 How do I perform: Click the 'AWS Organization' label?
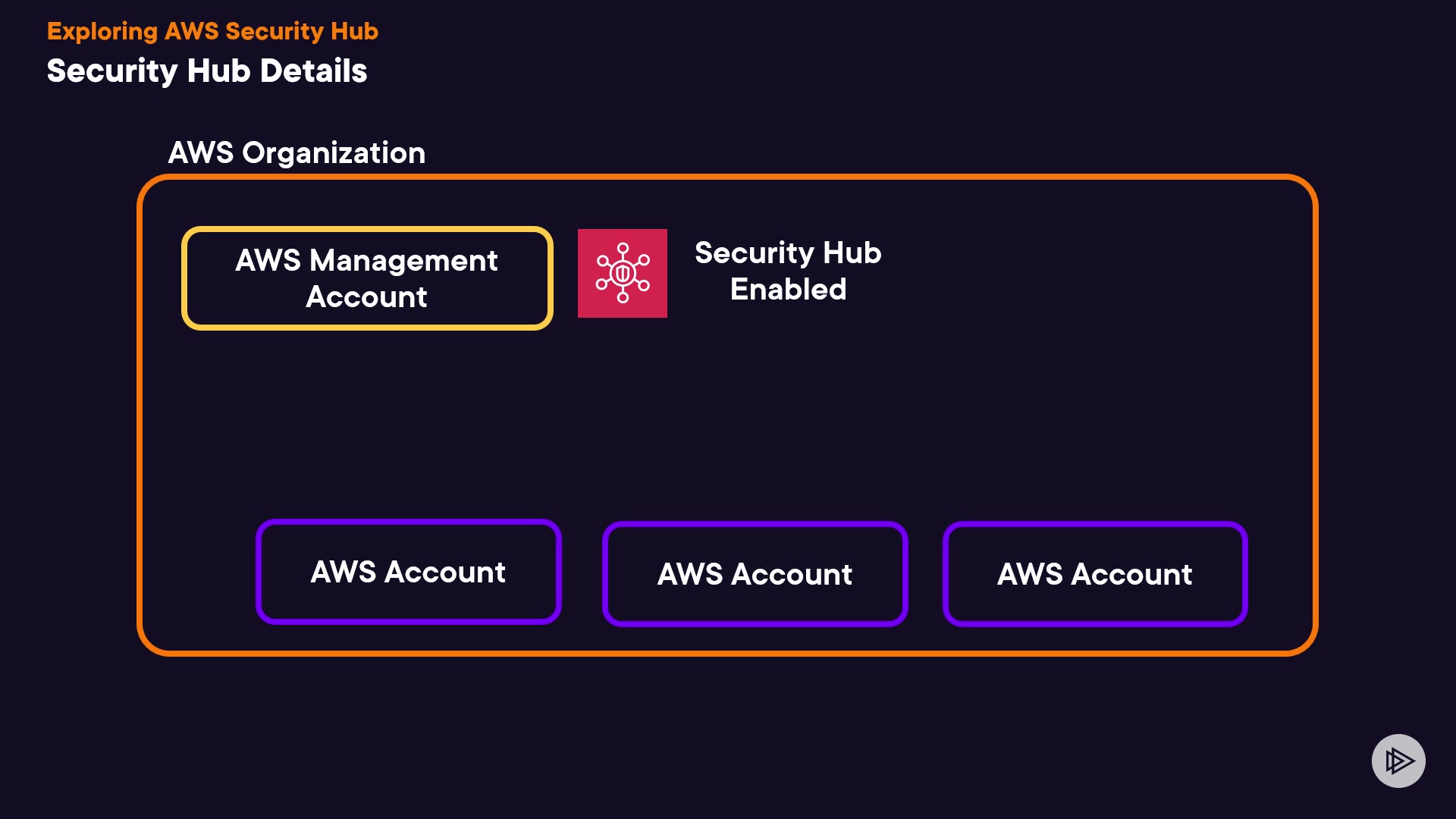pos(297,152)
